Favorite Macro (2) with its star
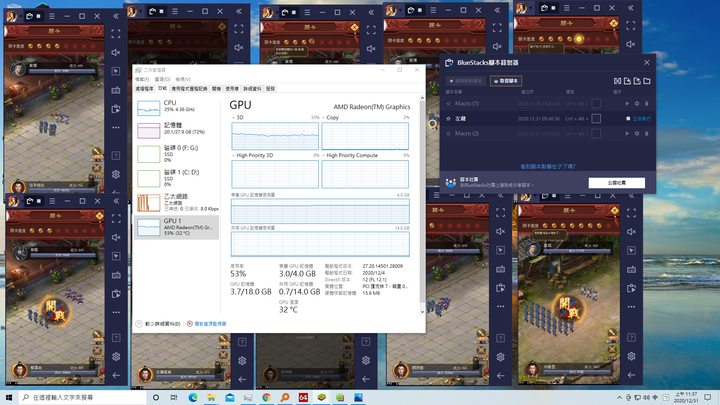720x405 pixels. 449,134
